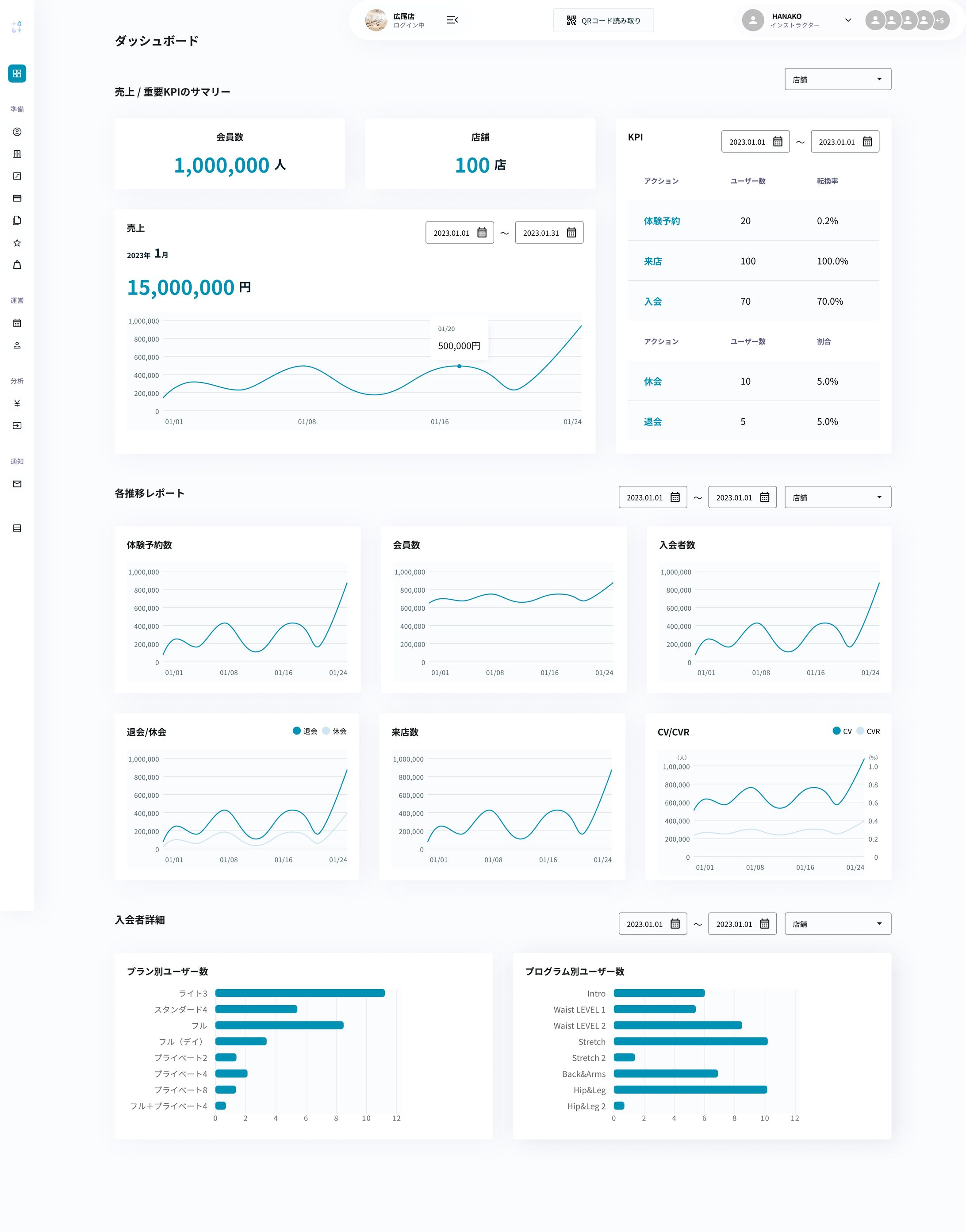Open the yen analysis sidebar icon
966x1232 pixels.
17,403
